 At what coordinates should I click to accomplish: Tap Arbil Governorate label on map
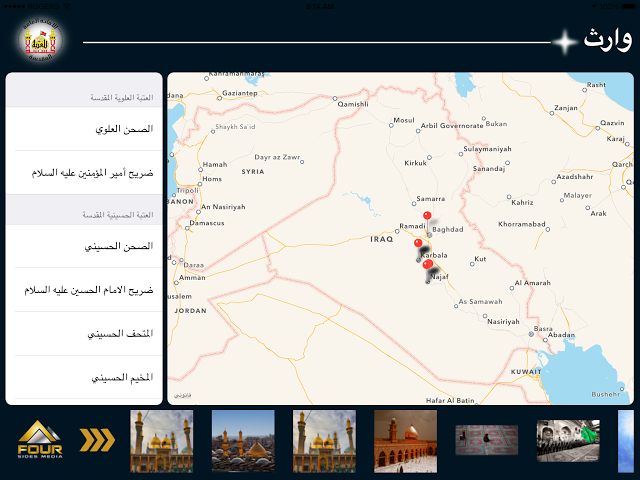pos(452,126)
